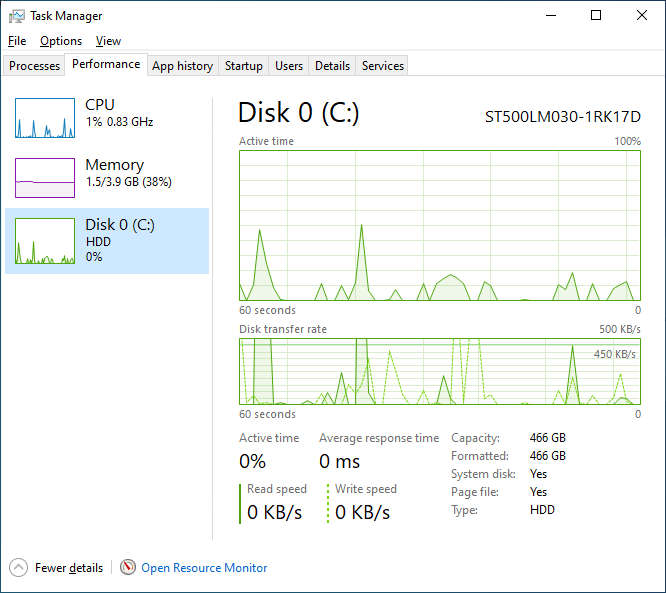Collapse view with Fewer details chevron
This screenshot has height=593, width=666.
coord(19,567)
